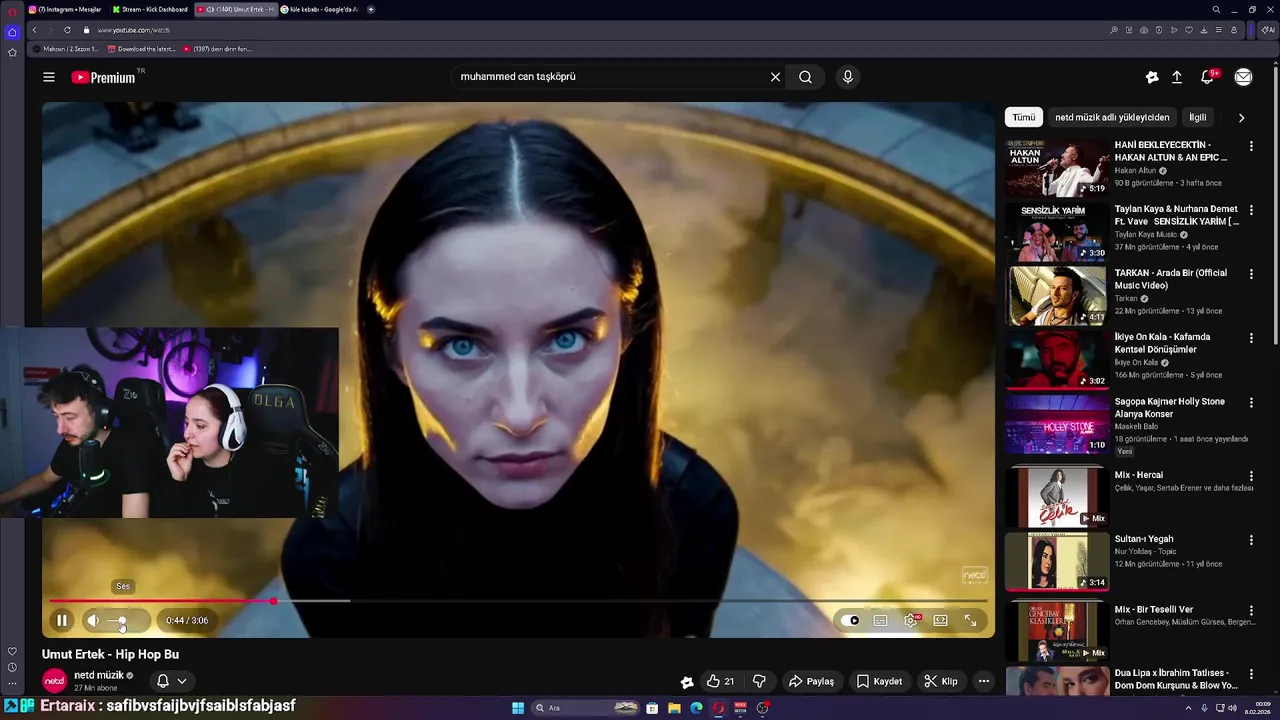Toggle channel notification bell for netd müzik
This screenshot has width=1280, height=720.
[x=163, y=681]
